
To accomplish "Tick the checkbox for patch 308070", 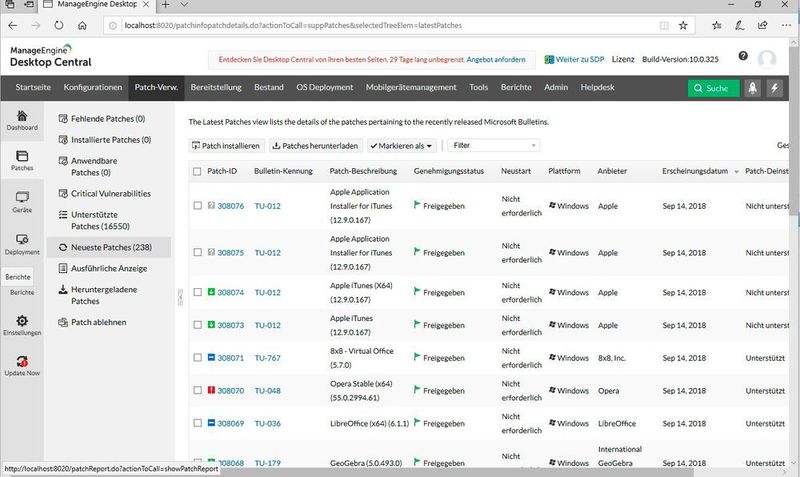I will coord(197,390).
